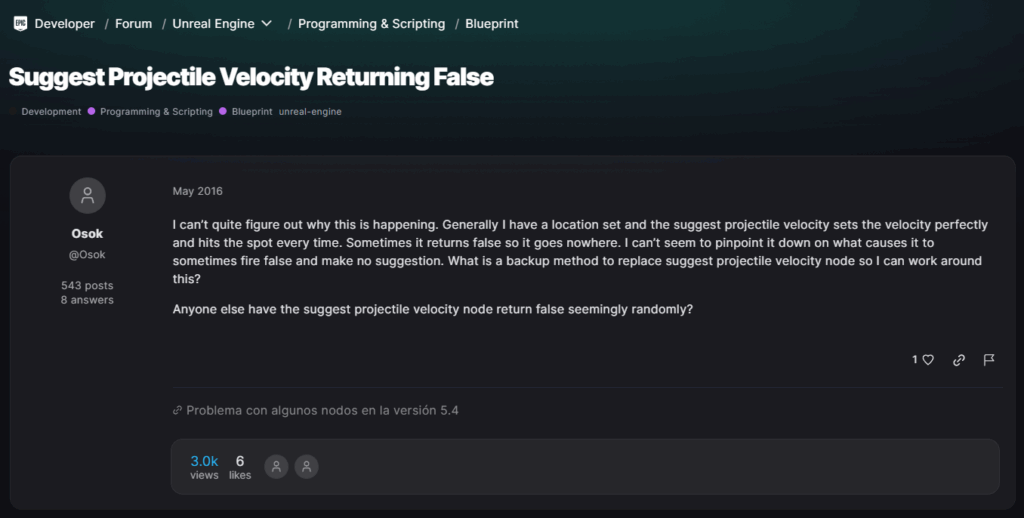Expand the Unreal Engine dropdown chevron
The width and height of the screenshot is (1024, 518).
pyautogui.click(x=267, y=23)
